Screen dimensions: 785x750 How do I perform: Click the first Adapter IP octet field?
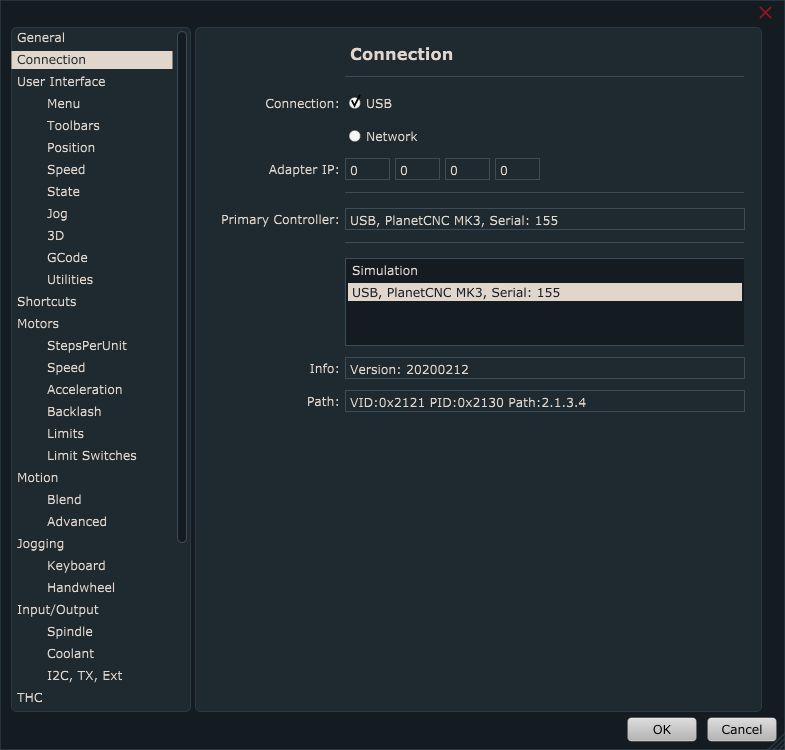(x=367, y=170)
